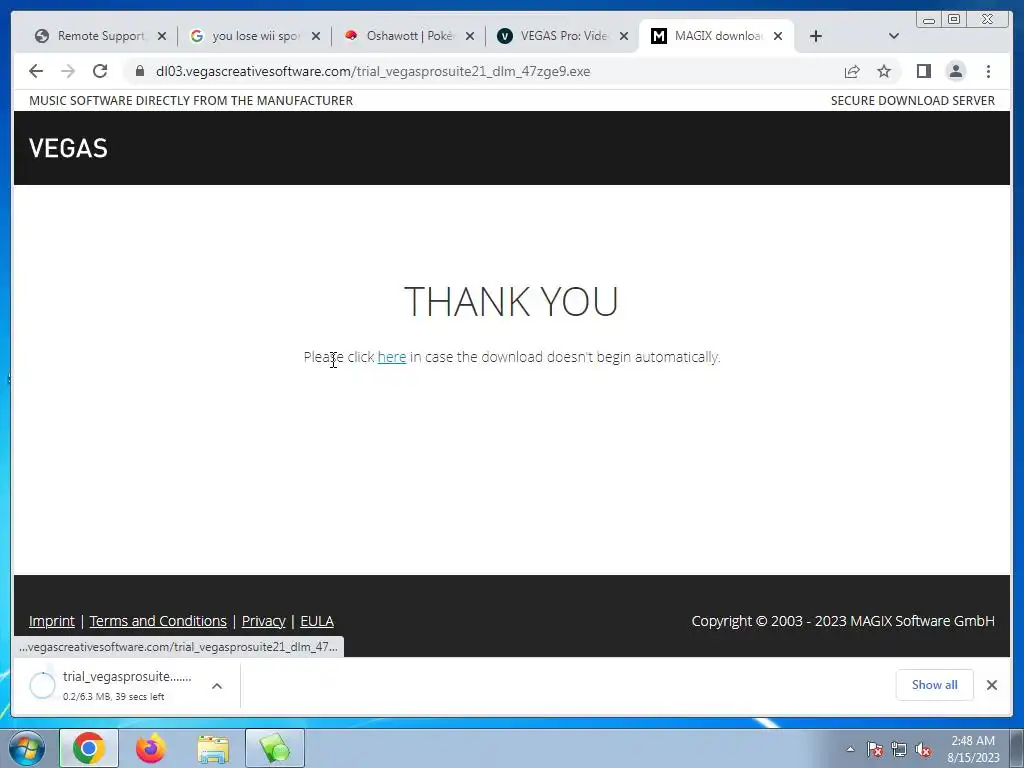The width and height of the screenshot is (1024, 768).
Task: Click the 'here' download link
Action: [392, 357]
